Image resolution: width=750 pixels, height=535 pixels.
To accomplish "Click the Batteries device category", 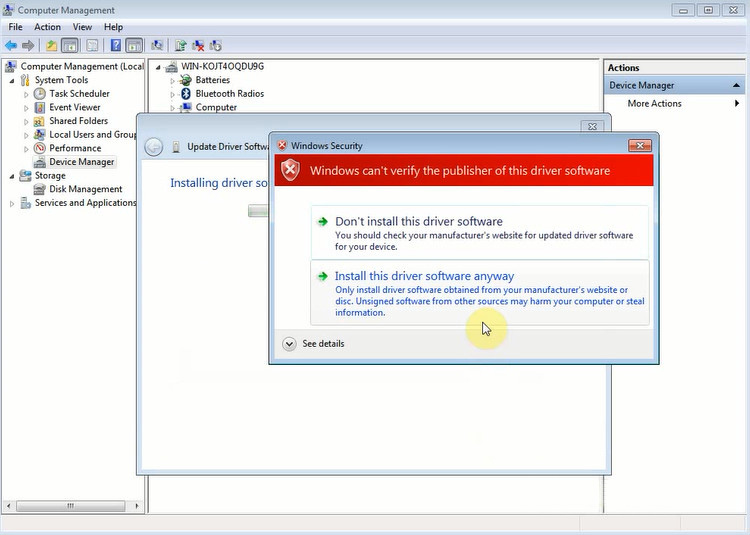I will coord(212,80).
